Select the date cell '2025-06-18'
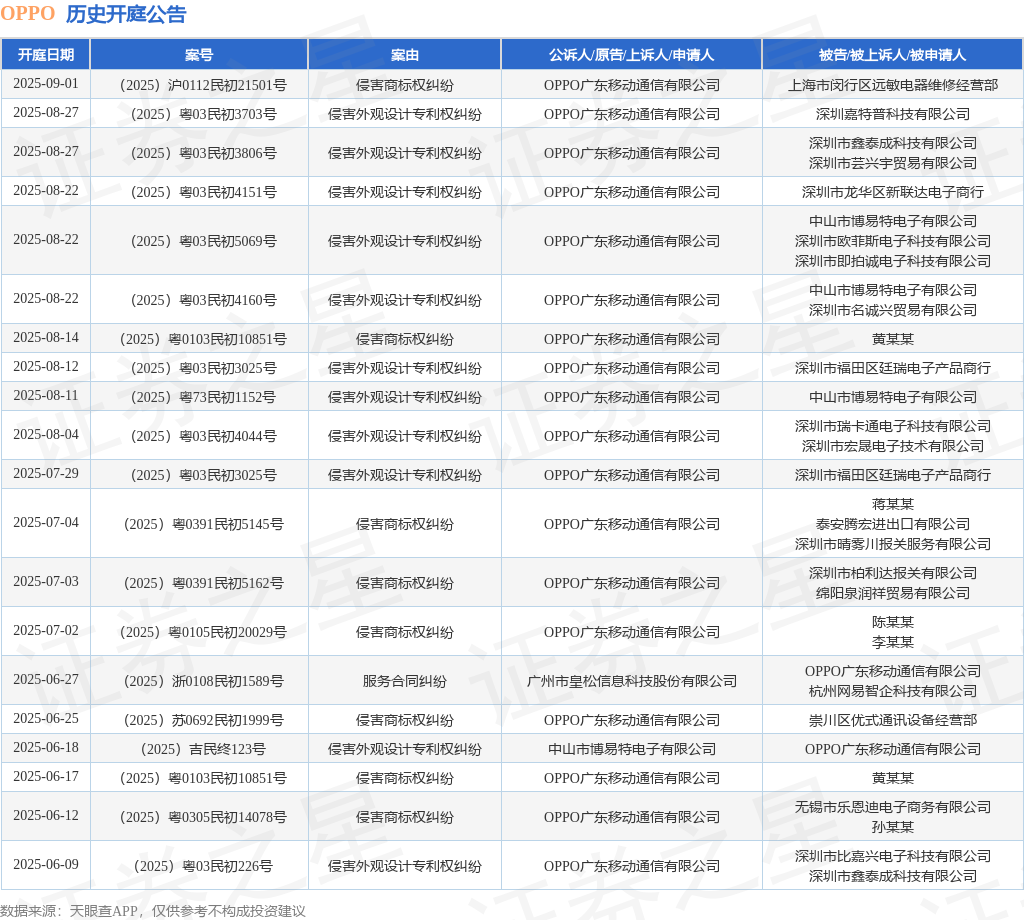 46,747
